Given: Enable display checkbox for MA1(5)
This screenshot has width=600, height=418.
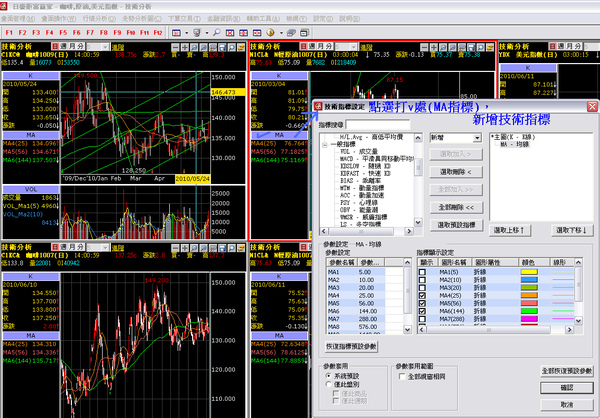Looking at the screenshot, I should click(x=423, y=273).
